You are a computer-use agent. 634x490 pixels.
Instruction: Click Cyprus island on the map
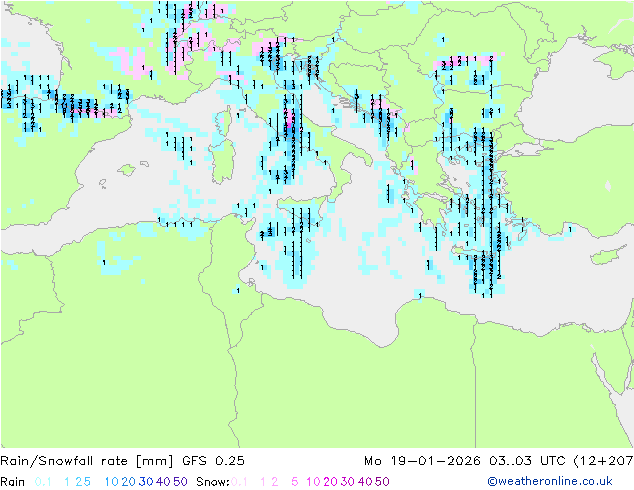(607, 255)
